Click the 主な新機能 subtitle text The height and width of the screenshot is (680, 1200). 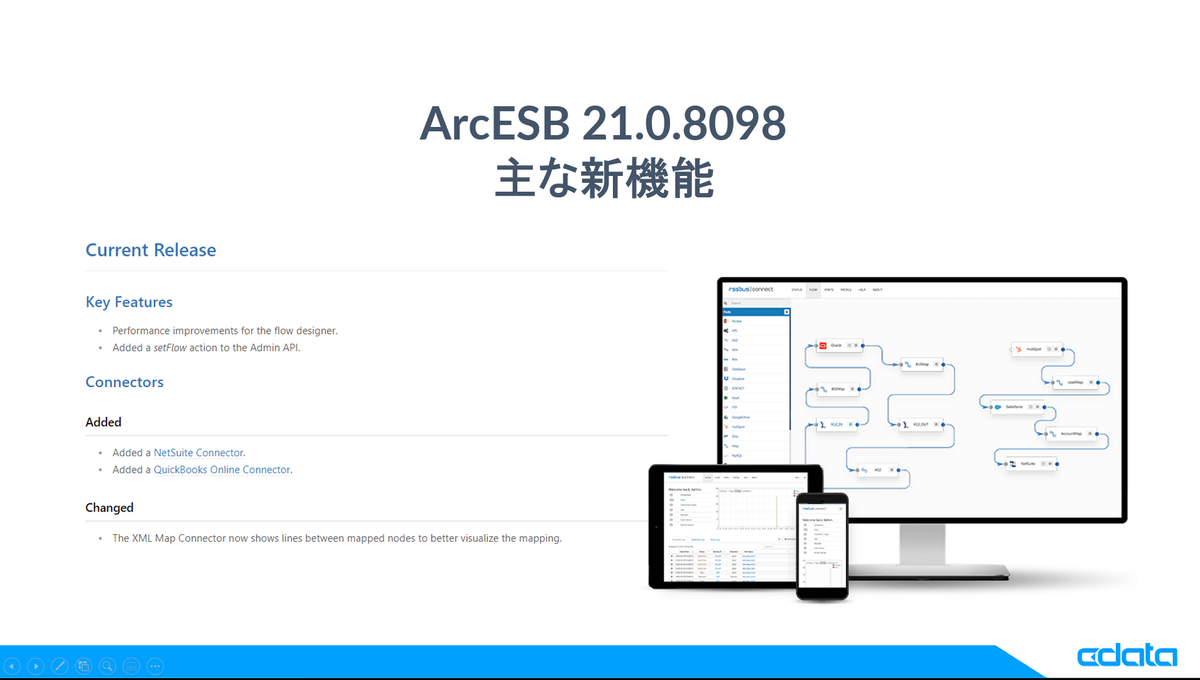(x=603, y=180)
